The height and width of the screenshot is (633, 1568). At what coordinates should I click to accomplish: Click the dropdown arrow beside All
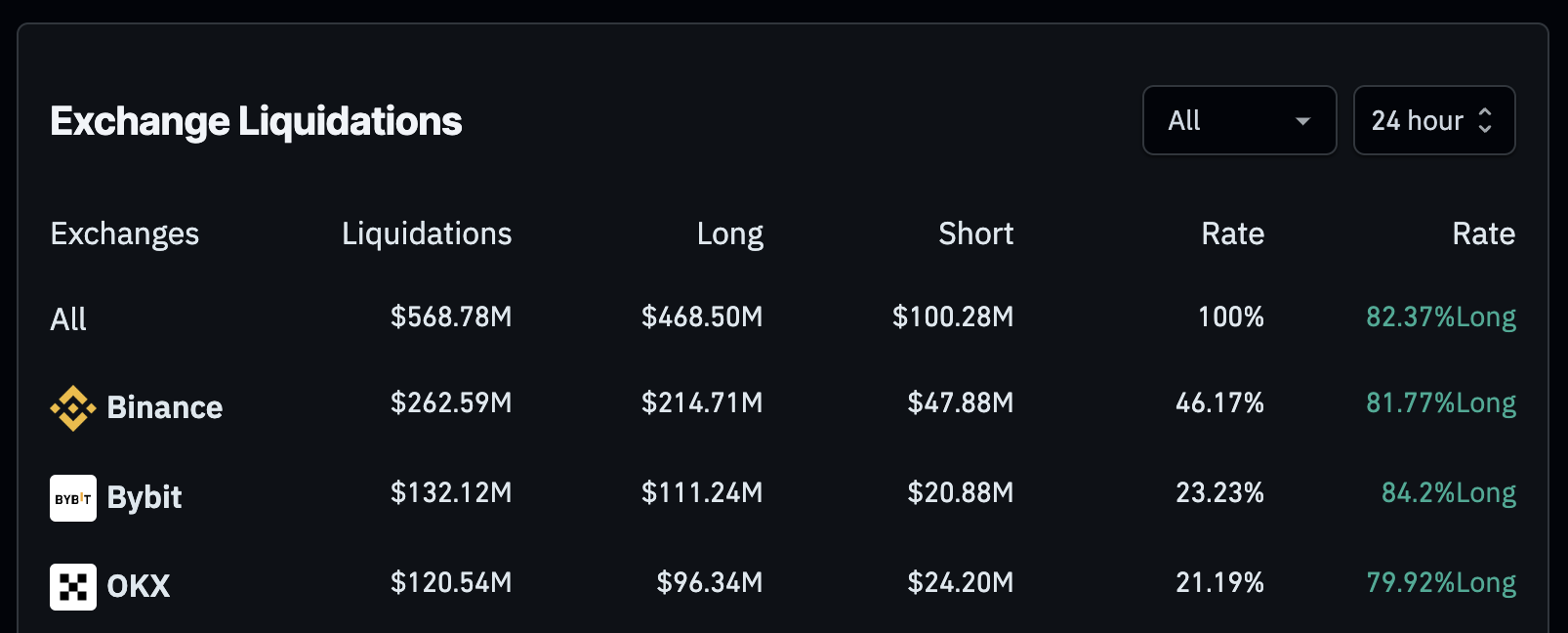point(1302,121)
